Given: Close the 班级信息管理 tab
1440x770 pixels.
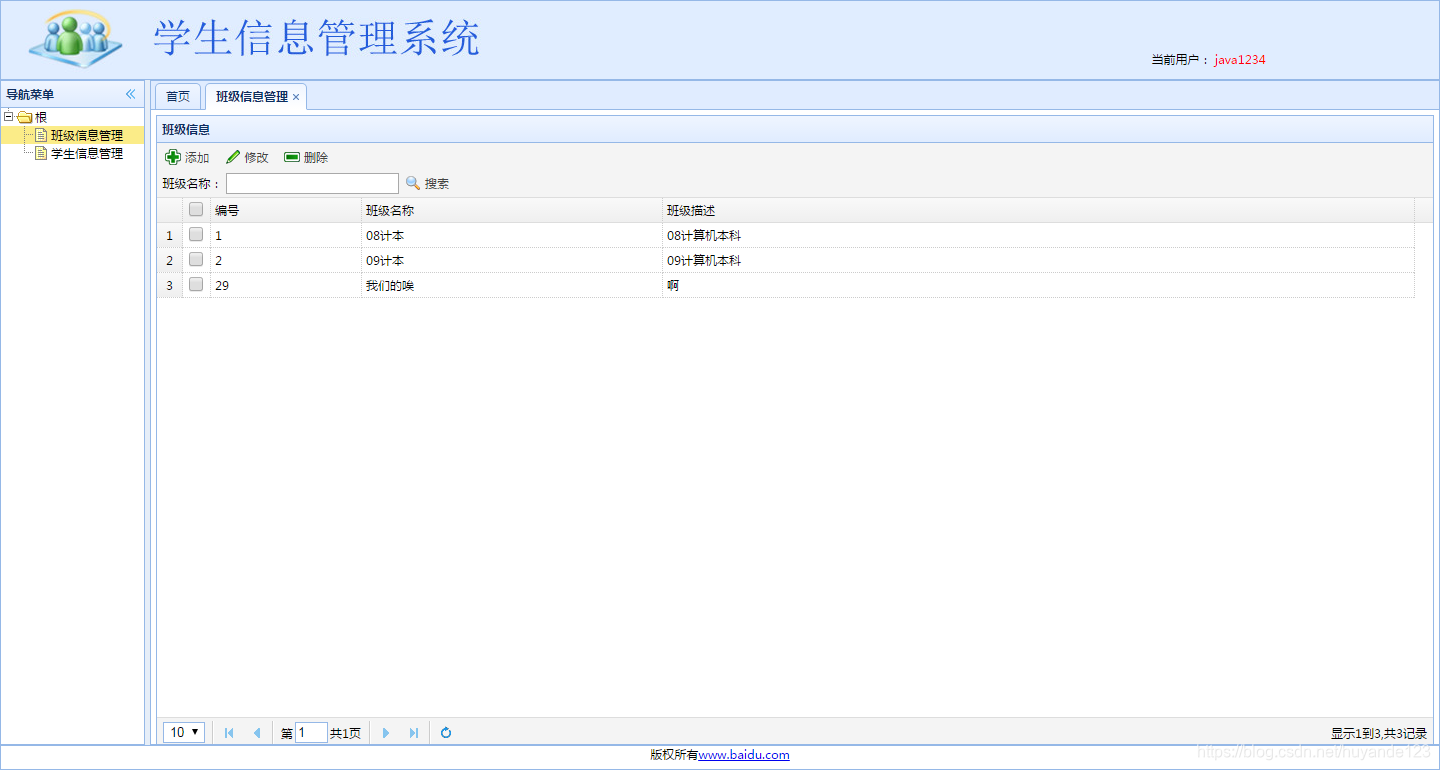Looking at the screenshot, I should point(296,97).
